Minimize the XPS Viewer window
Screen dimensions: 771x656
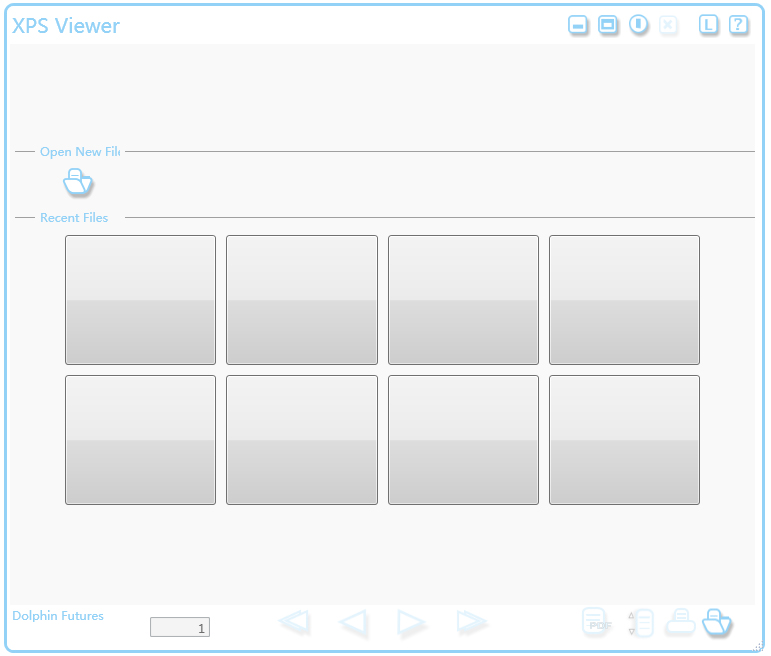pyautogui.click(x=578, y=25)
